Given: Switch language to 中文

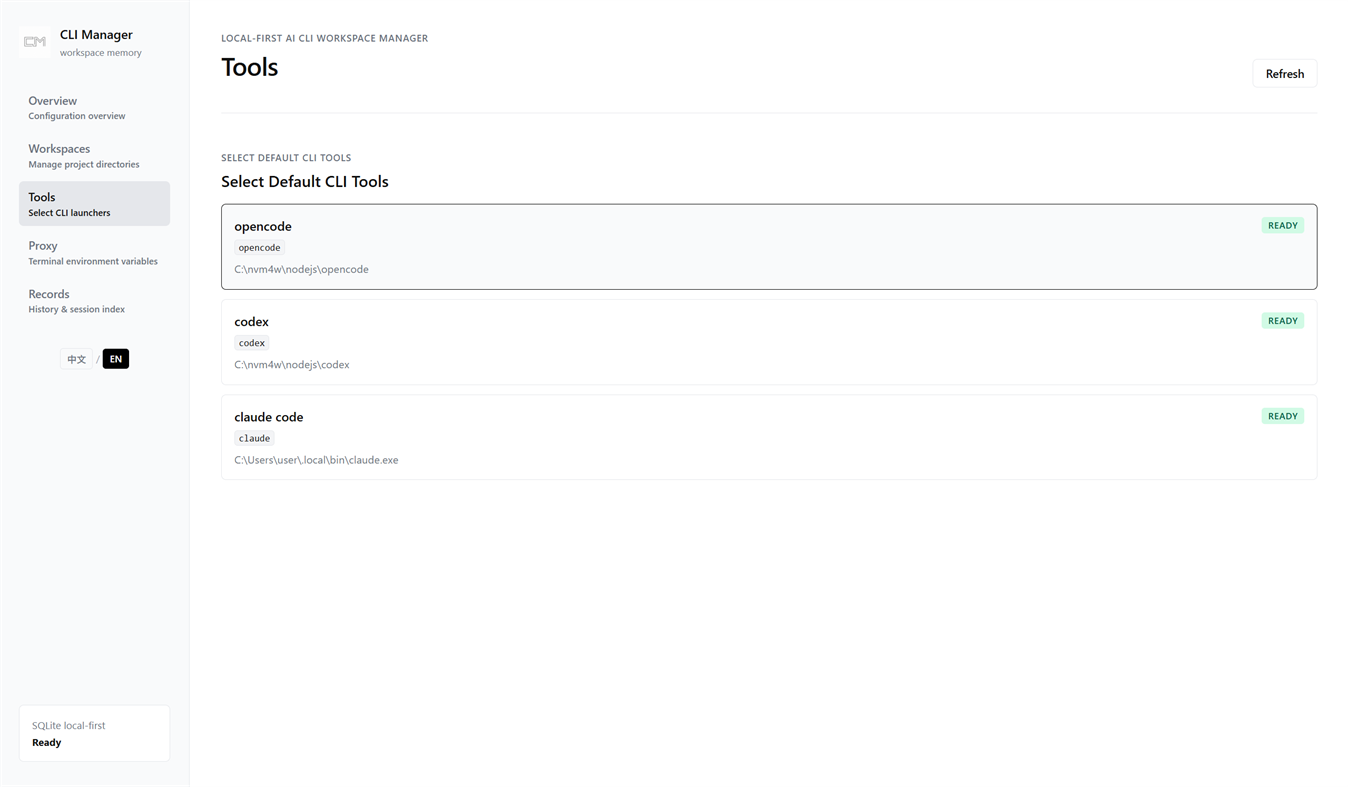Looking at the screenshot, I should [x=76, y=359].
